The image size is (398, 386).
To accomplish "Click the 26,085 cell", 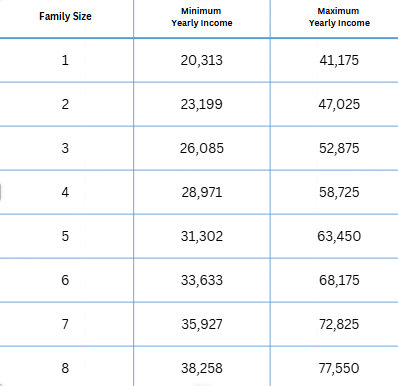I will point(202,148).
